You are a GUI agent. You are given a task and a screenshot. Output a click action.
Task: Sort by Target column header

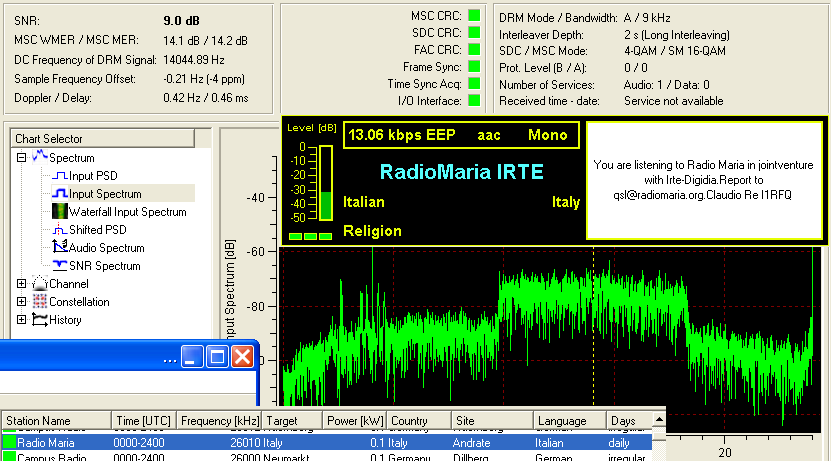tap(292, 420)
